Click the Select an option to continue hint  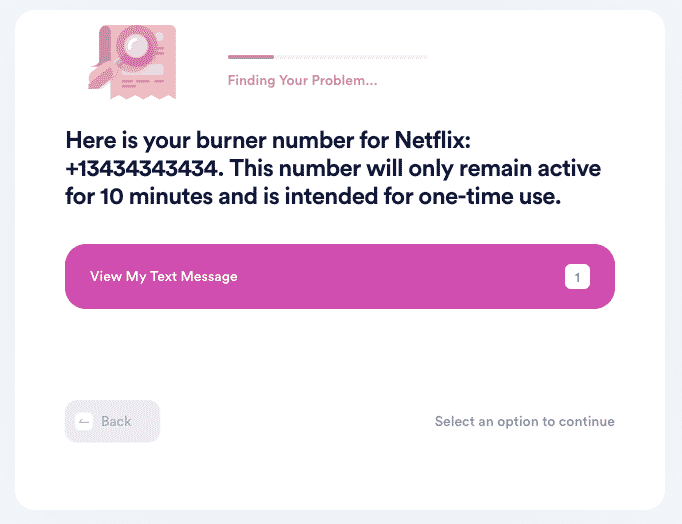(525, 421)
